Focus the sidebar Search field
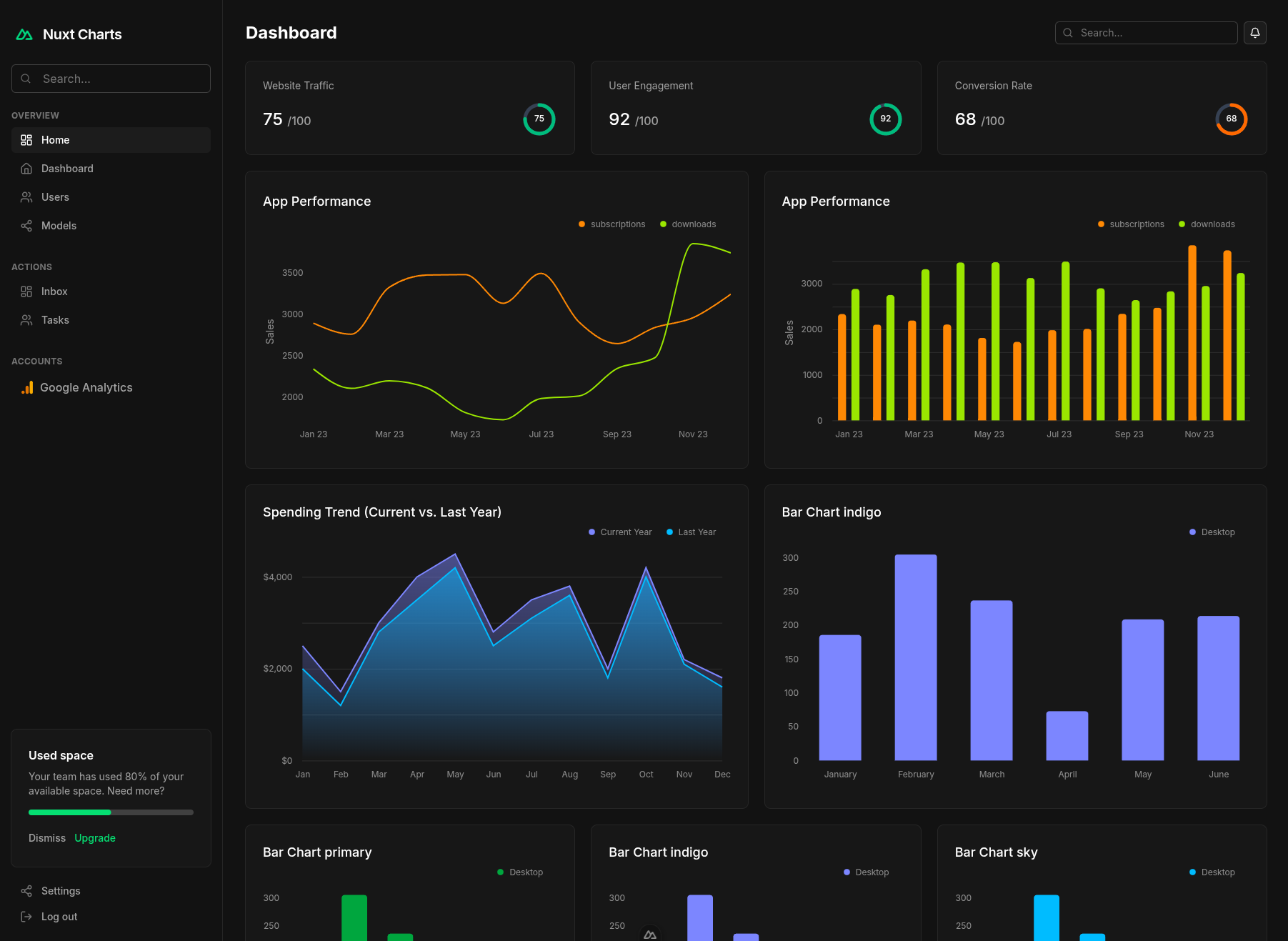Screen dimensions: 1288x941 (x=111, y=79)
